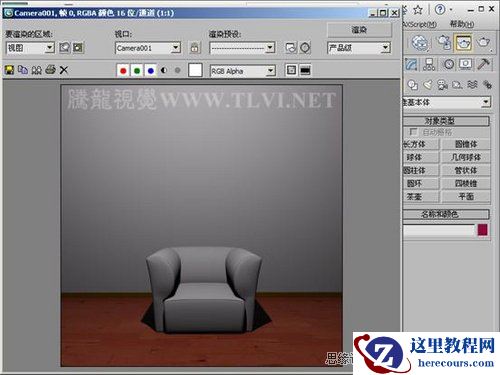Open the MAXScript(M) menu
This screenshot has width=500, height=375.
tap(420, 24)
